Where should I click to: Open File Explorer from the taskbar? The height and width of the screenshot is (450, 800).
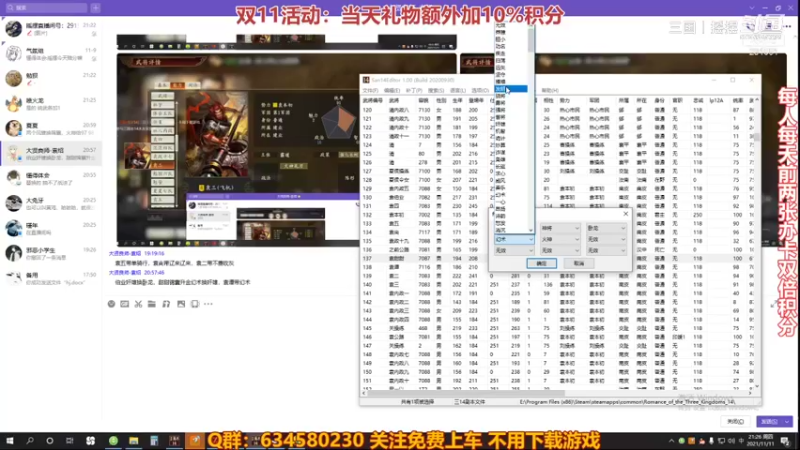pyautogui.click(x=133, y=440)
